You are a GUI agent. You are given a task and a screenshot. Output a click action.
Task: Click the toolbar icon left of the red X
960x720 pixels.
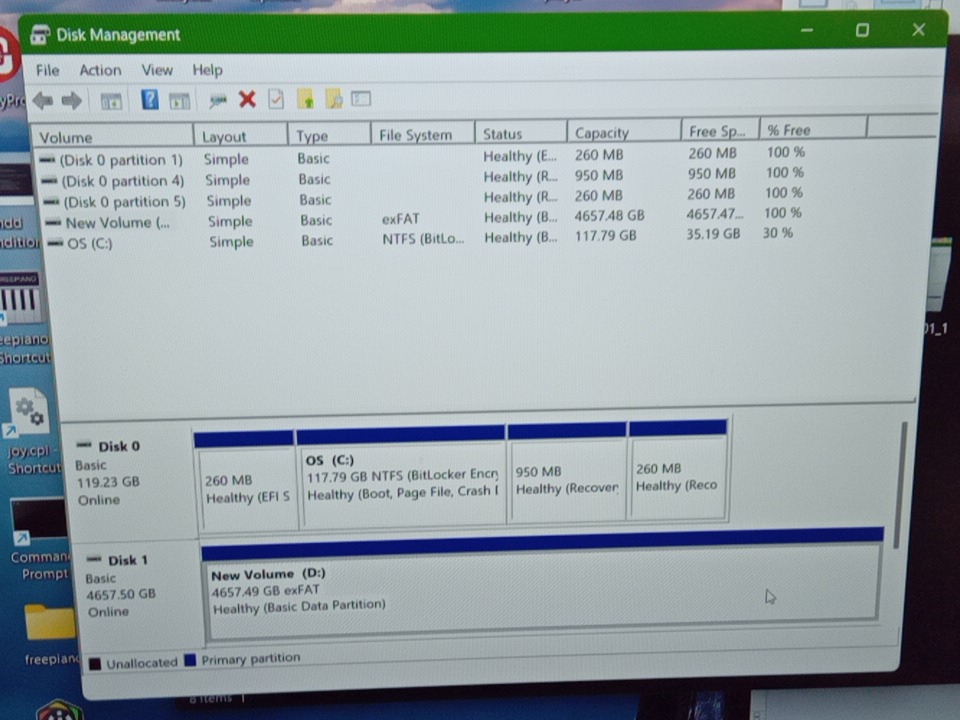(217, 100)
